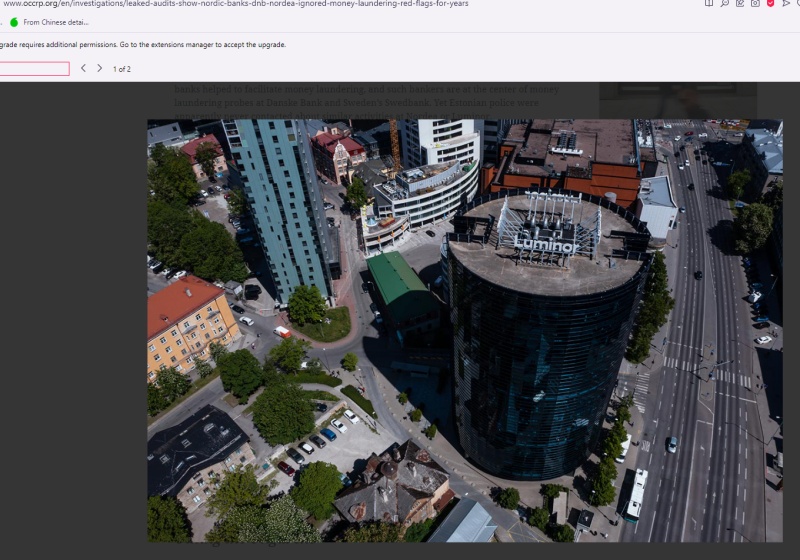
Task: Take a snapshot with the camera icon
Action: click(x=755, y=4)
